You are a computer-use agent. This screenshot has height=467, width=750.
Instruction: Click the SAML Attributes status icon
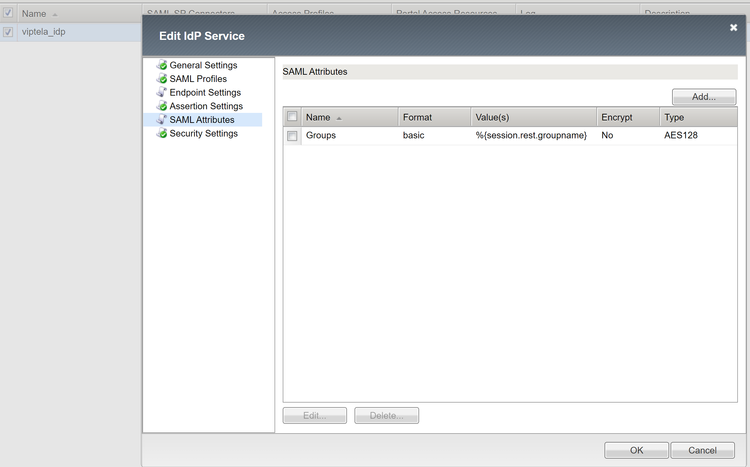161,120
